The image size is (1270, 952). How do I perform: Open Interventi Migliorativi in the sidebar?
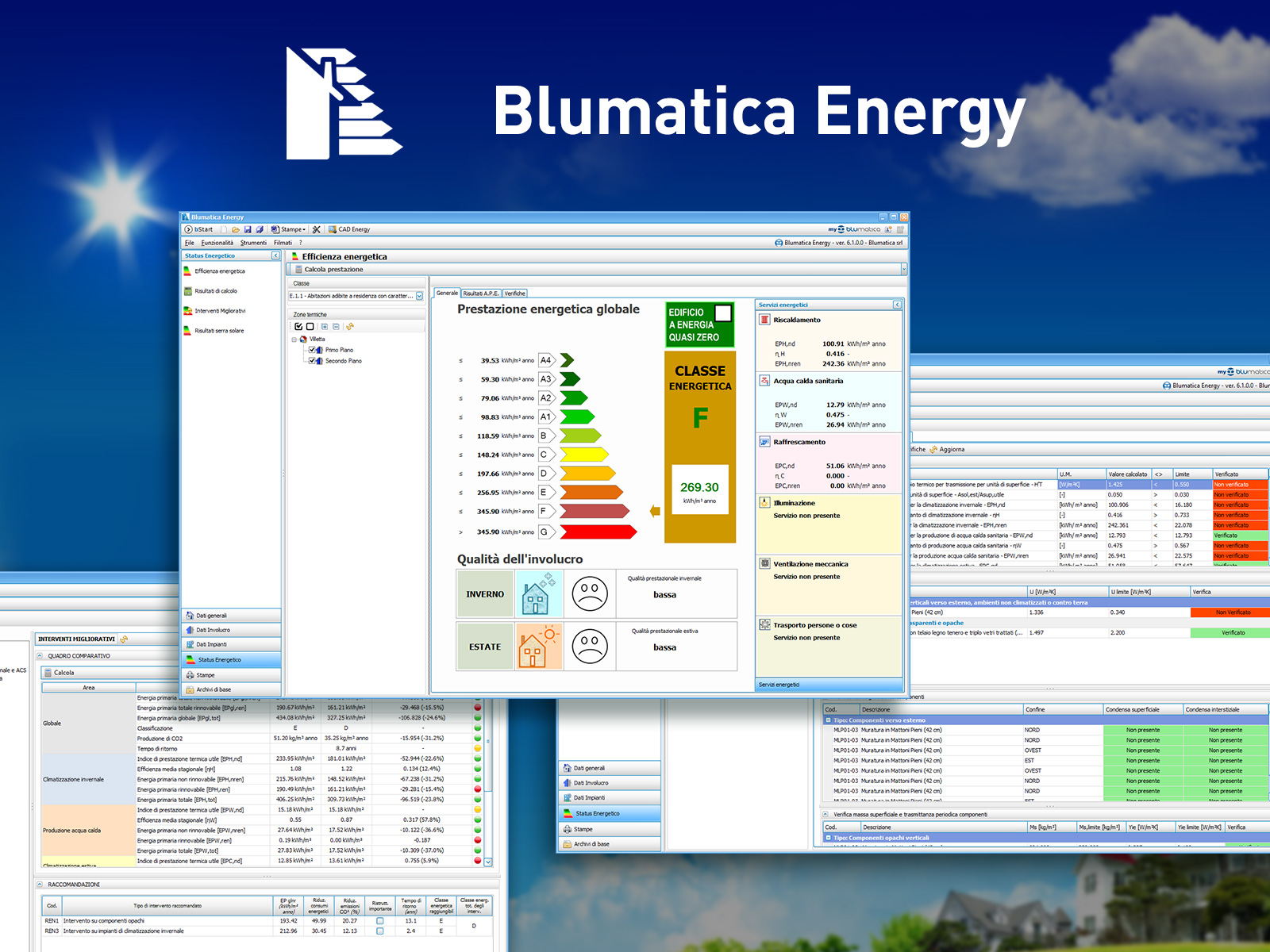[220, 311]
